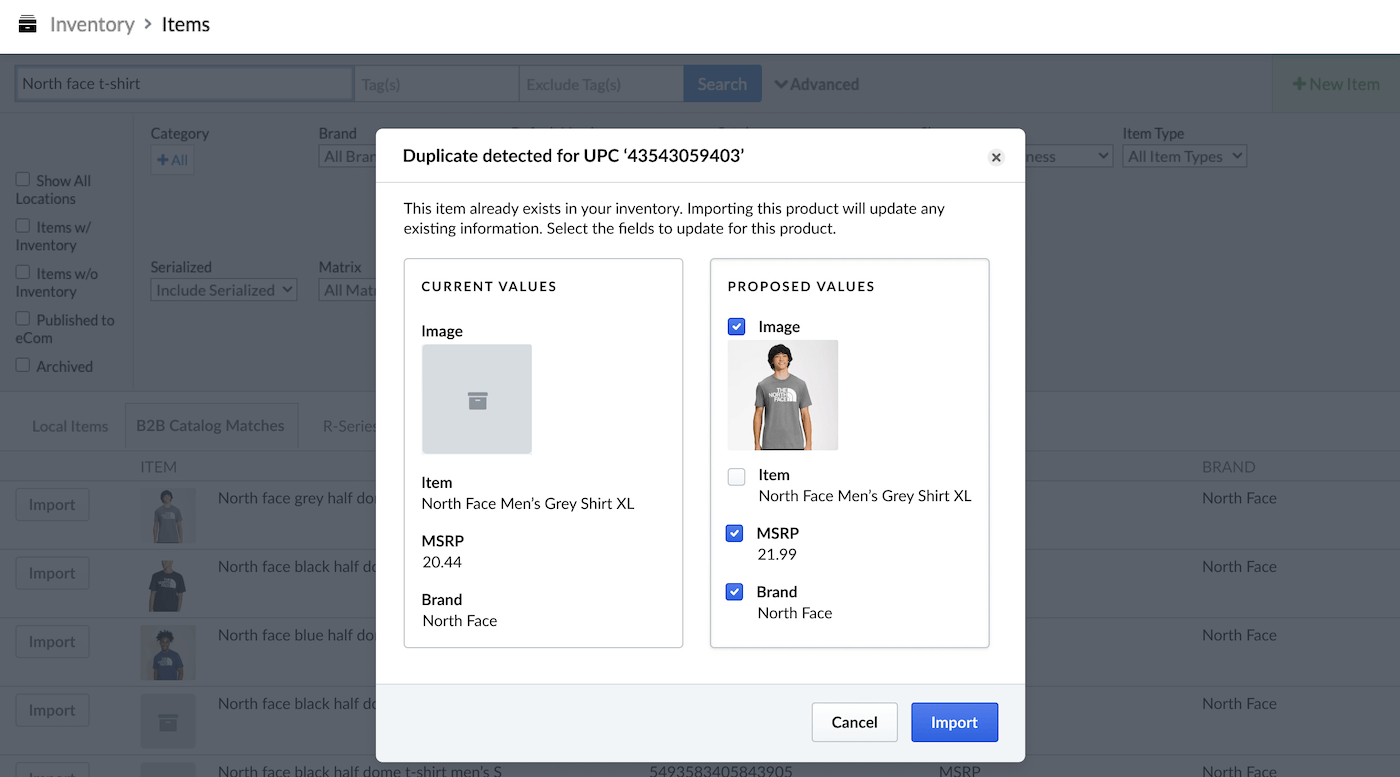The height and width of the screenshot is (777, 1400).
Task: Uncheck the proposed Image checkbox
Action: [x=737, y=326]
